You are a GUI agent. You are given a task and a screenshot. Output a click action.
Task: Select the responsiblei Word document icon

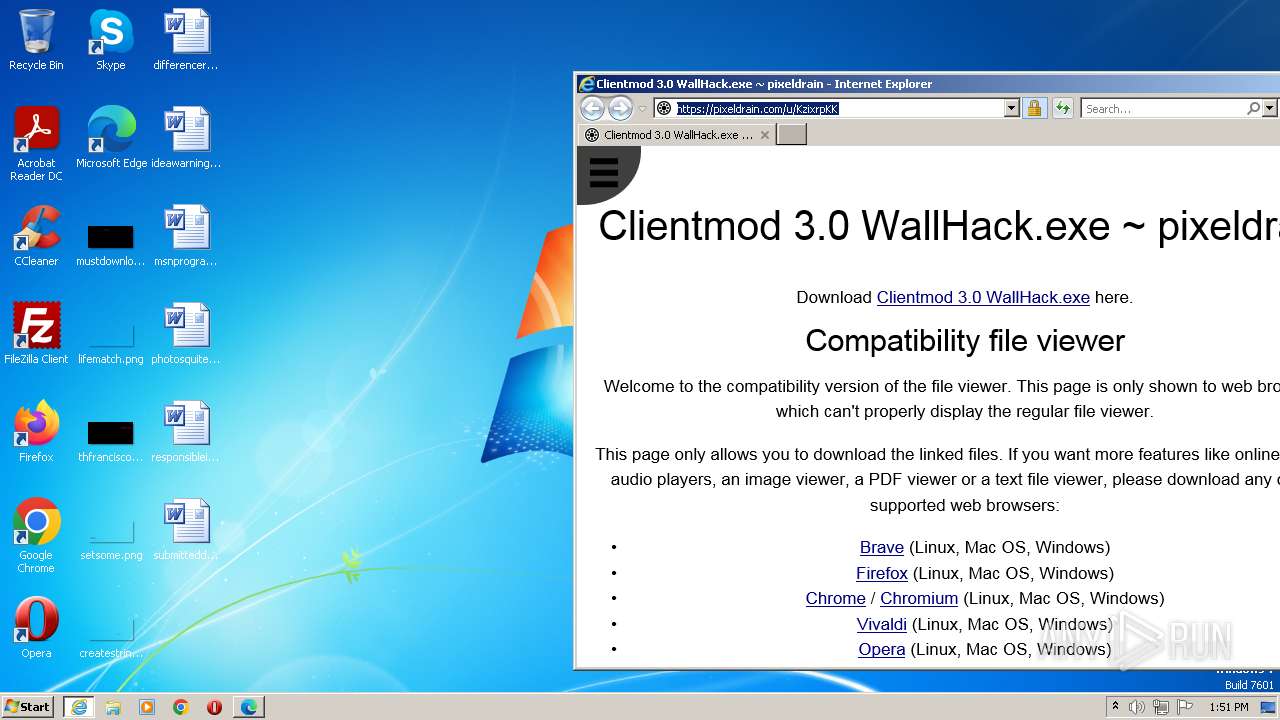186,432
